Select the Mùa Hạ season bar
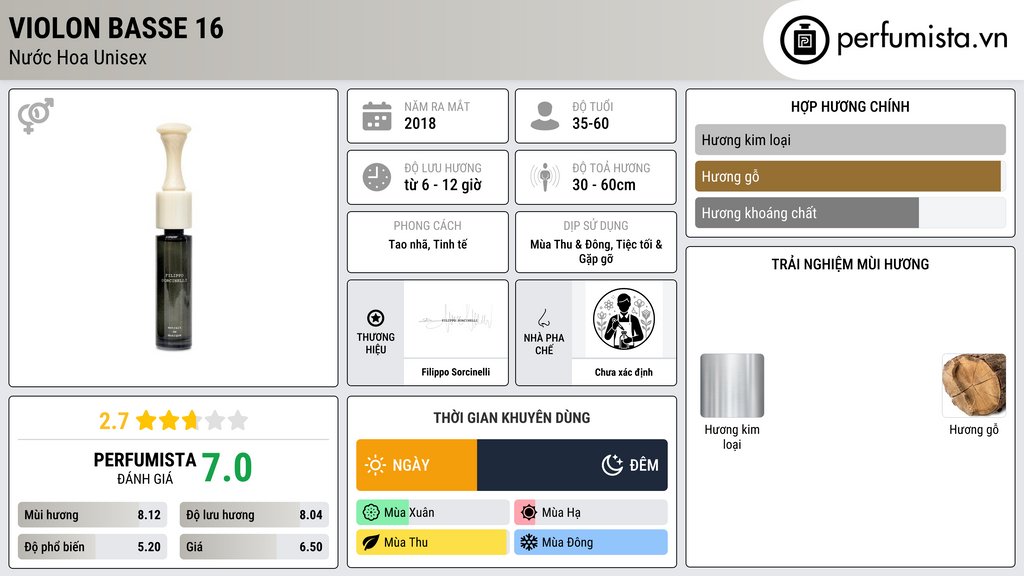Screen dimensions: 1024x576 click(x=591, y=513)
